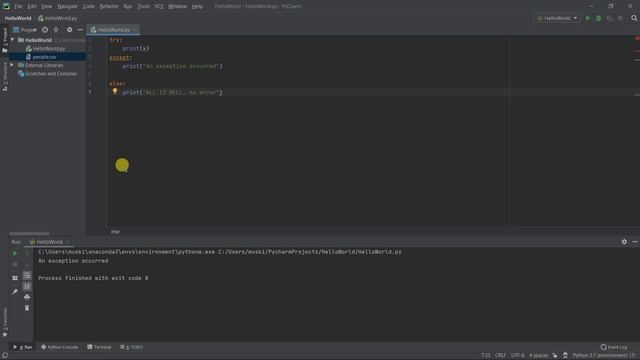
Task: Click HelloWorld breadcrumb in navigation bar
Action: coord(18,18)
